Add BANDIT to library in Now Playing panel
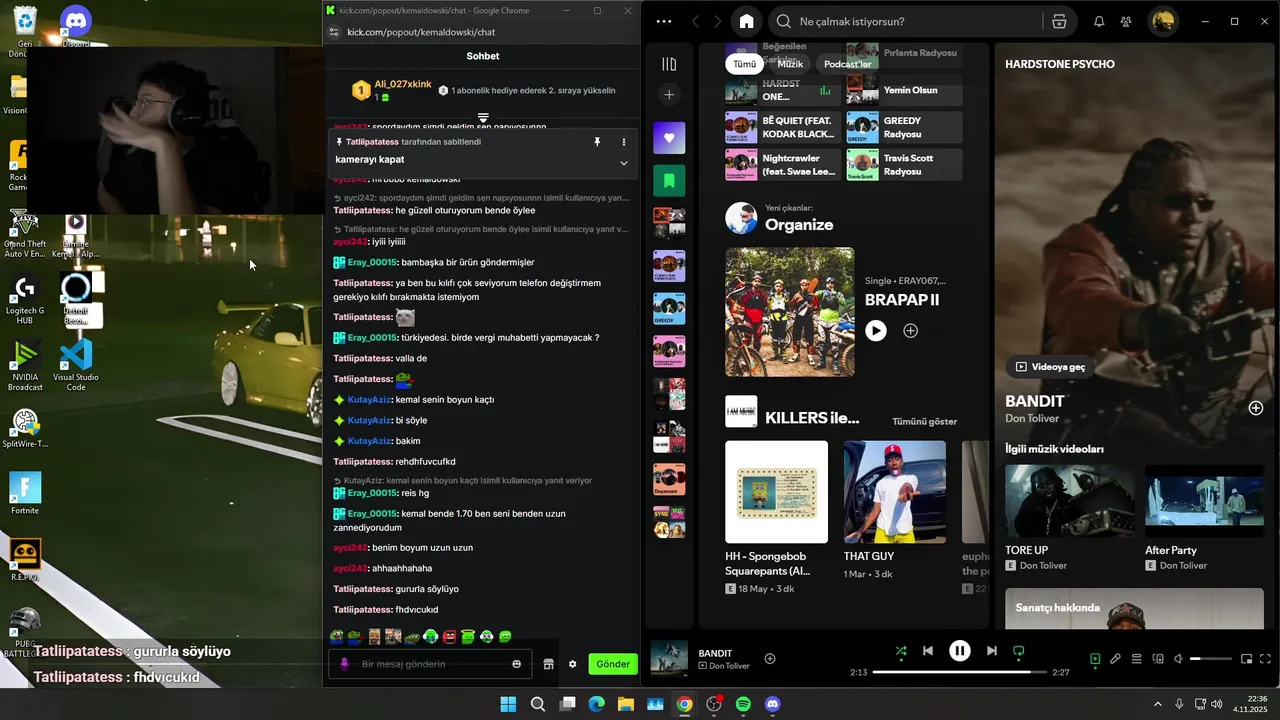Image resolution: width=1280 pixels, height=720 pixels. pyautogui.click(x=1256, y=408)
